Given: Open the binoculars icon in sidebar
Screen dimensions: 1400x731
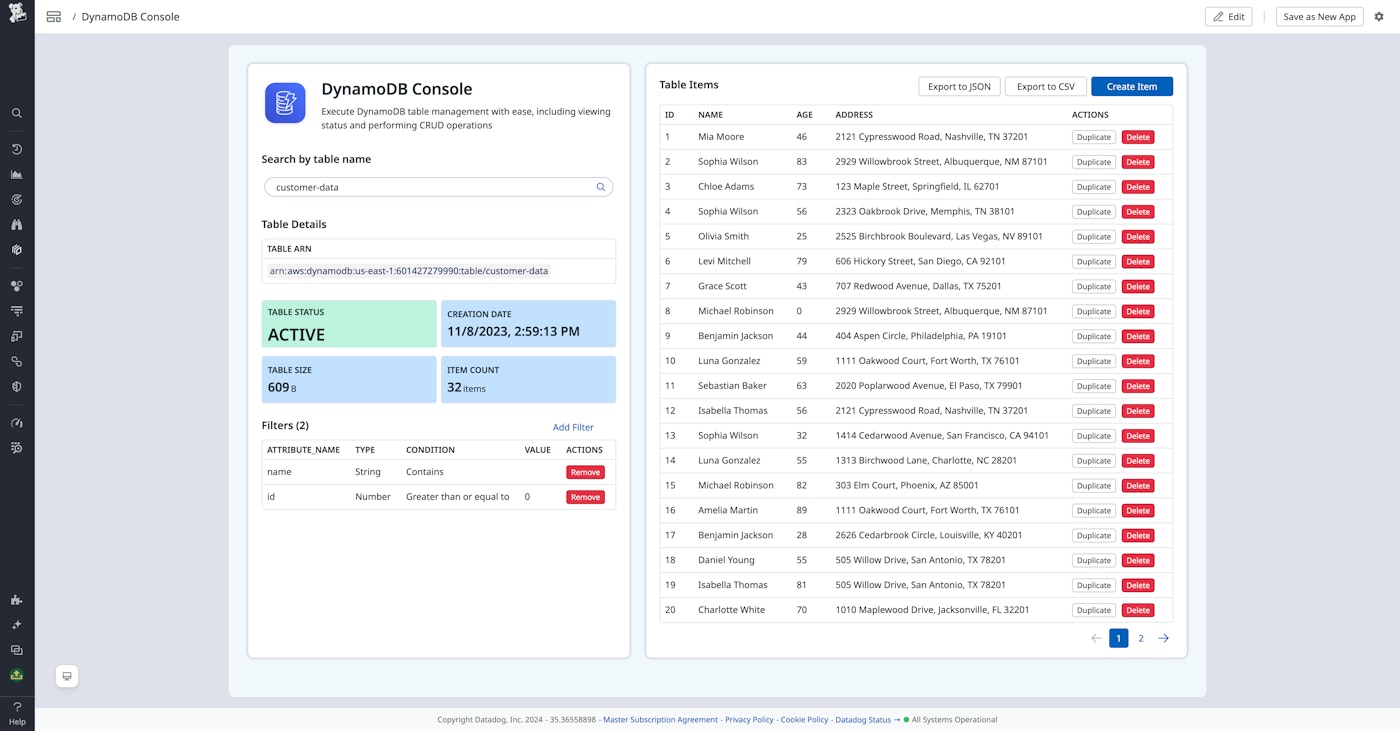Looking at the screenshot, I should pyautogui.click(x=17, y=224).
